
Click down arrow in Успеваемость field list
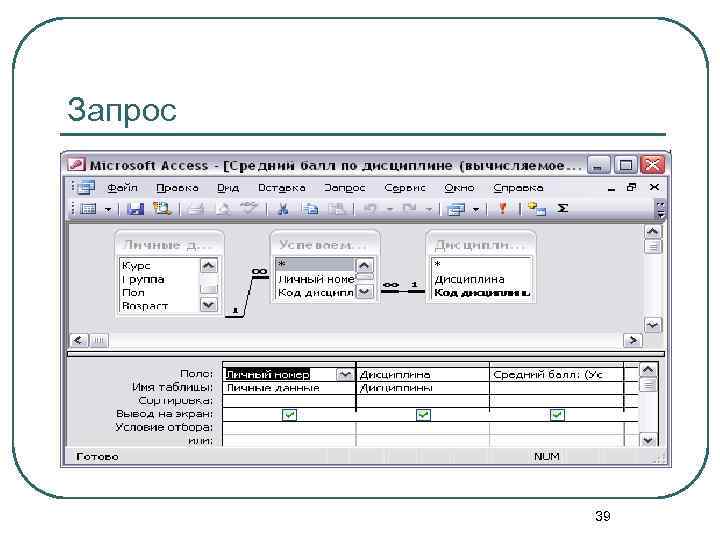click(x=364, y=292)
